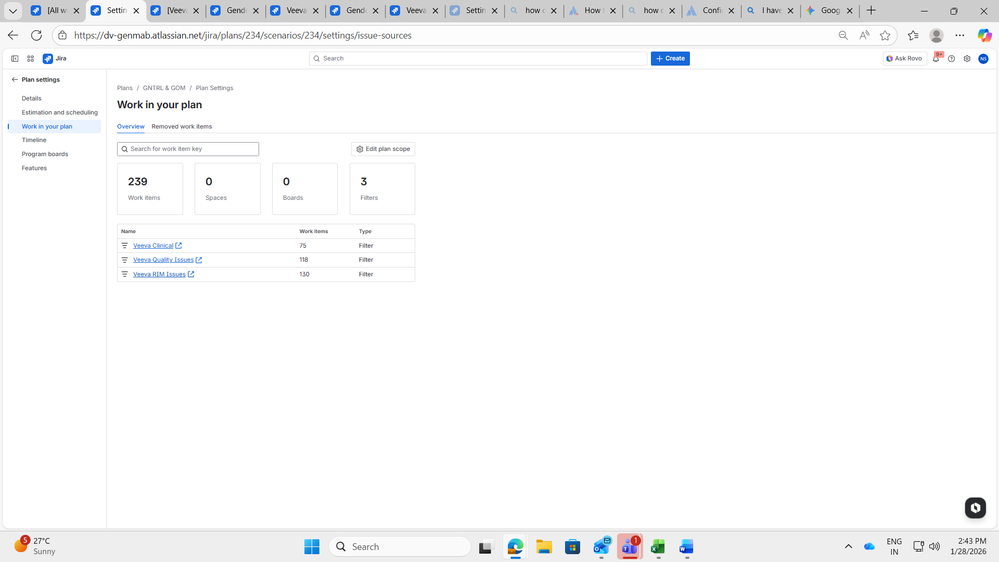Click the browser address bar URL
The image size is (999, 562).
(x=243, y=36)
